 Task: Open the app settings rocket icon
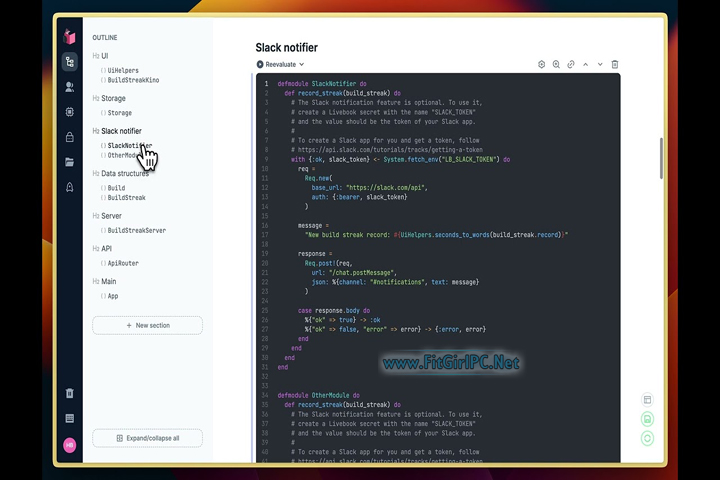pyautogui.click(x=69, y=187)
